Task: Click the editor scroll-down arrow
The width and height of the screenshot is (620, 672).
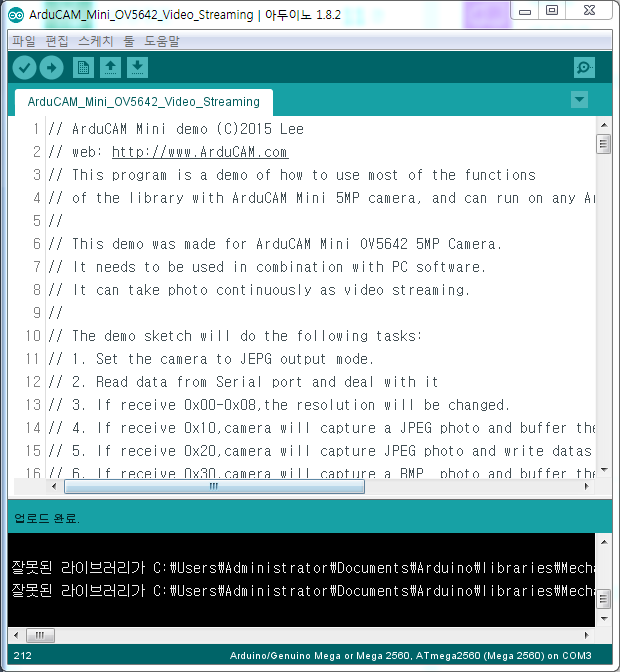Action: [x=604, y=470]
